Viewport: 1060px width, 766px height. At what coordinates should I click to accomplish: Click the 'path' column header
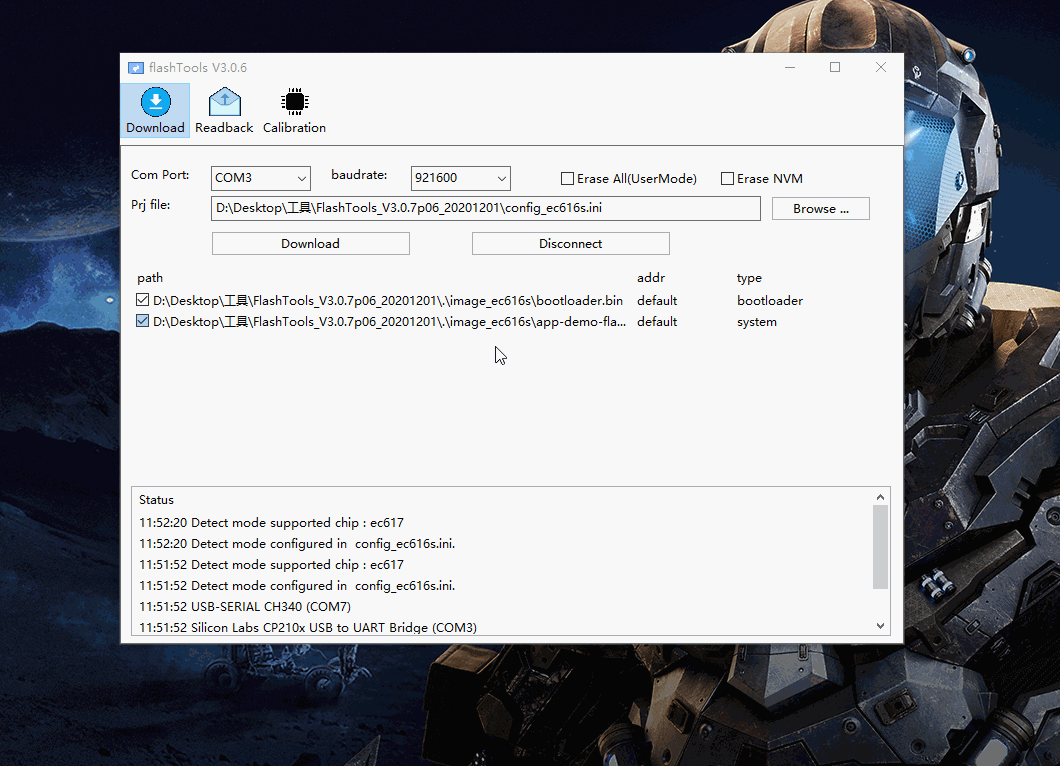149,278
